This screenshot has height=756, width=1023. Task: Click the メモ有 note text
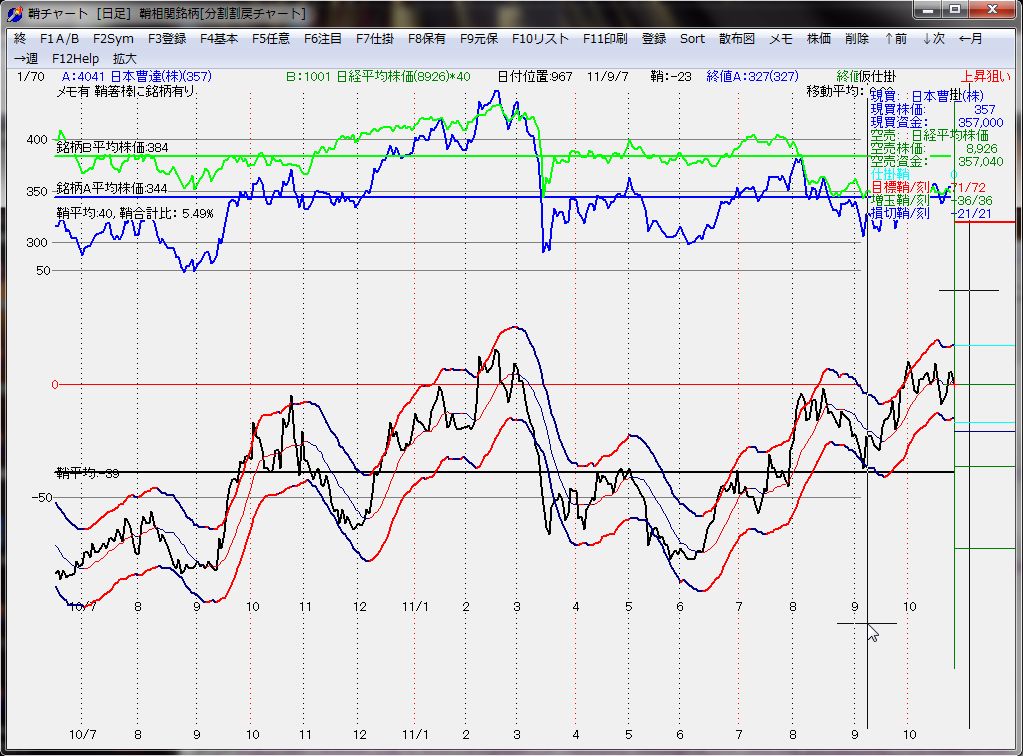[125, 91]
